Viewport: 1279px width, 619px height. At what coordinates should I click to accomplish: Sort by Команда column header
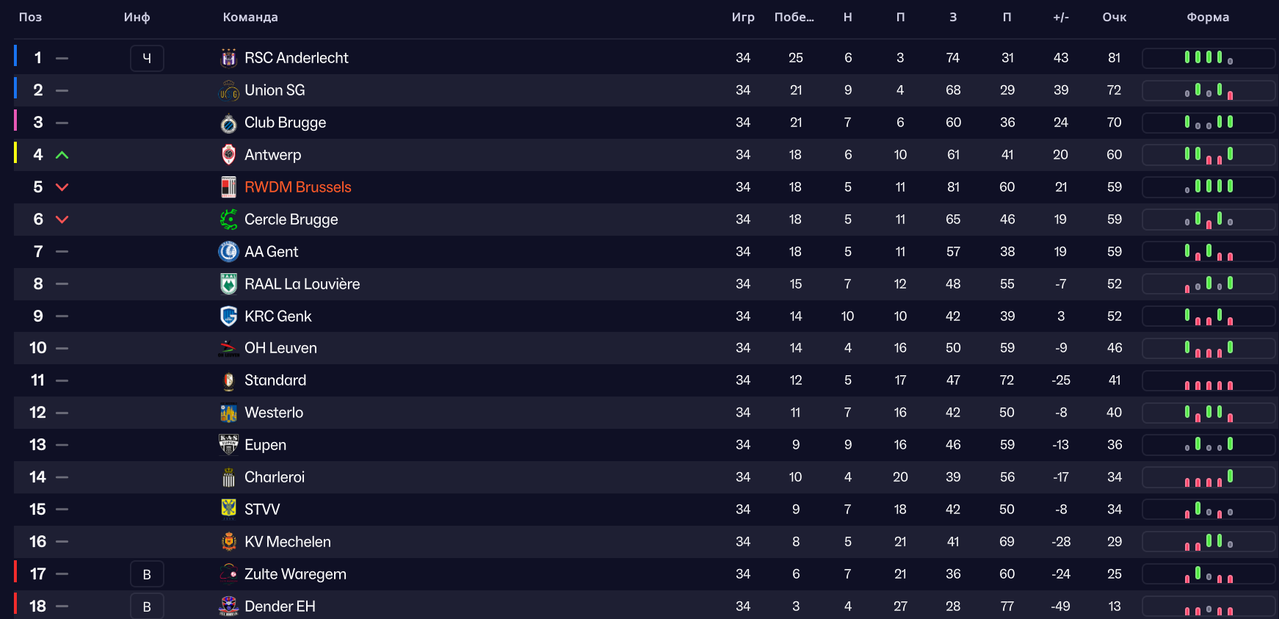pos(250,17)
